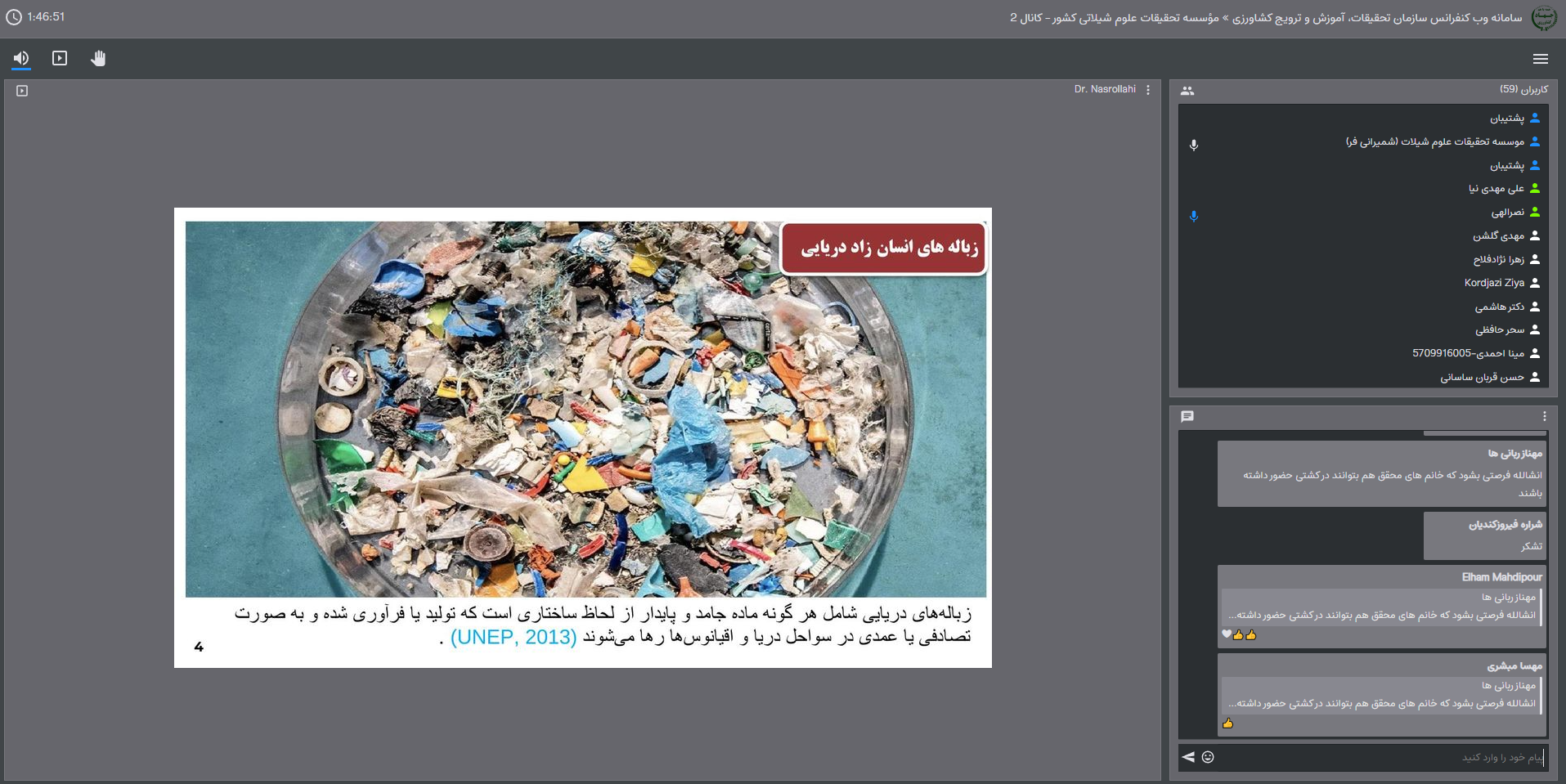The height and width of the screenshot is (784, 1566).
Task: Click the thumbs up reaction under مهسا مبشری message
Action: point(1227,724)
